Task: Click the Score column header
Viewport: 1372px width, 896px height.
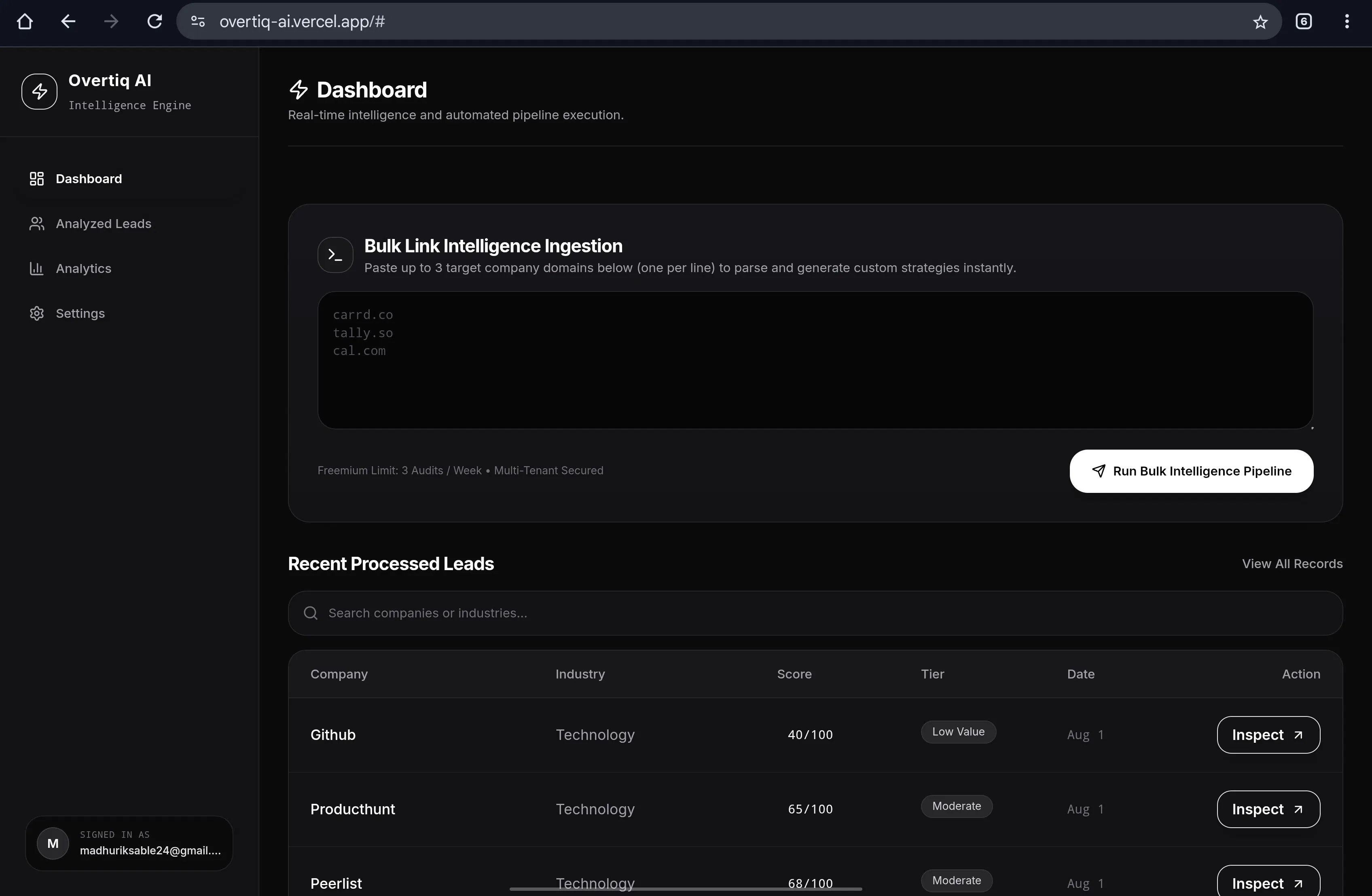Action: 794,674
